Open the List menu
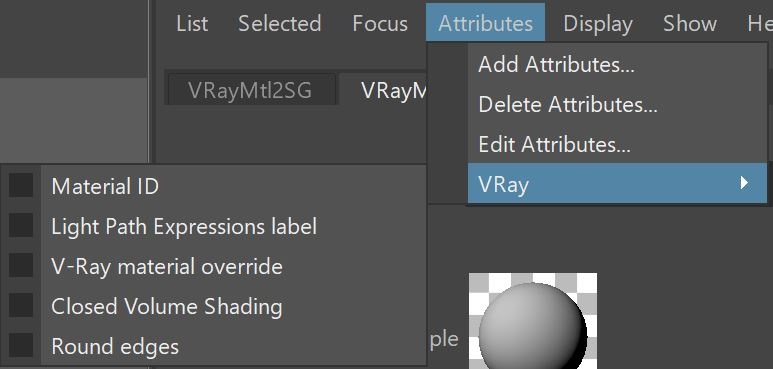Viewport: 773px width, 369px height. [x=192, y=23]
